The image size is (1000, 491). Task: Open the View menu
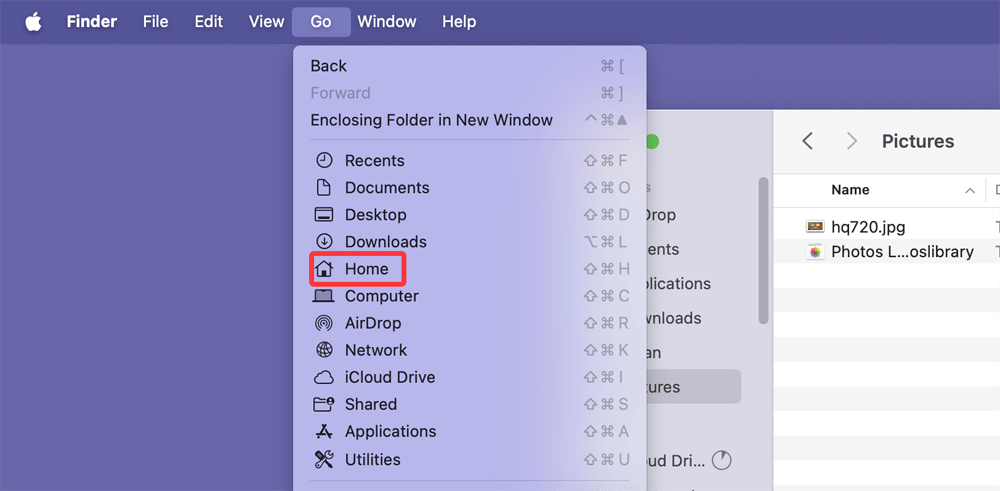click(266, 22)
